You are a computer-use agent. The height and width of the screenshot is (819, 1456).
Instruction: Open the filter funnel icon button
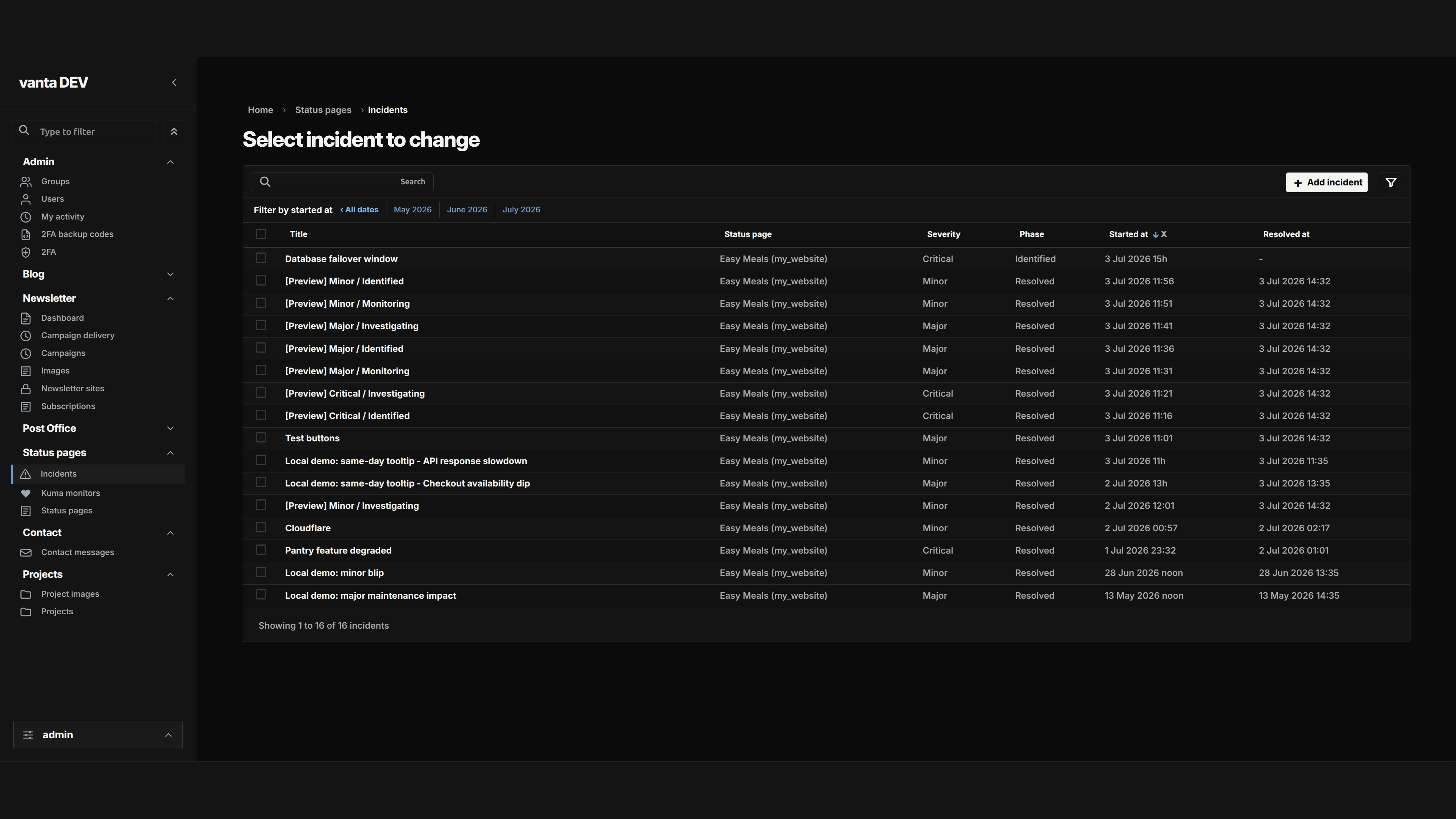[x=1391, y=182]
